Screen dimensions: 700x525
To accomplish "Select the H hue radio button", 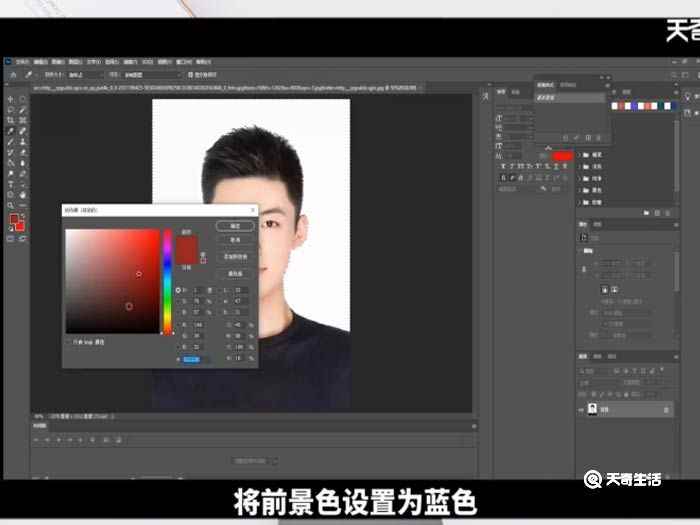I will 178,290.
